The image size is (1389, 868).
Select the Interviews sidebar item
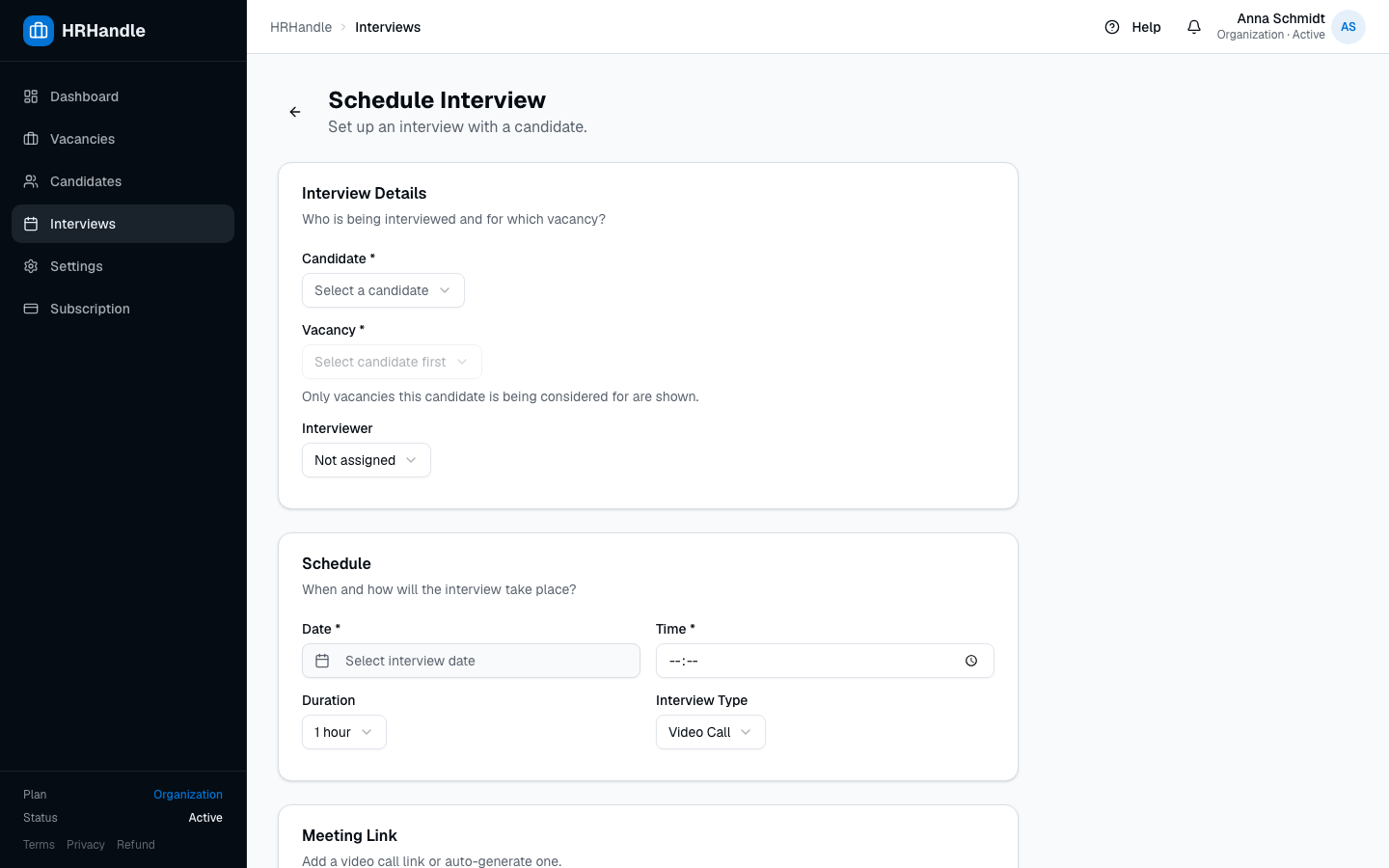123,224
